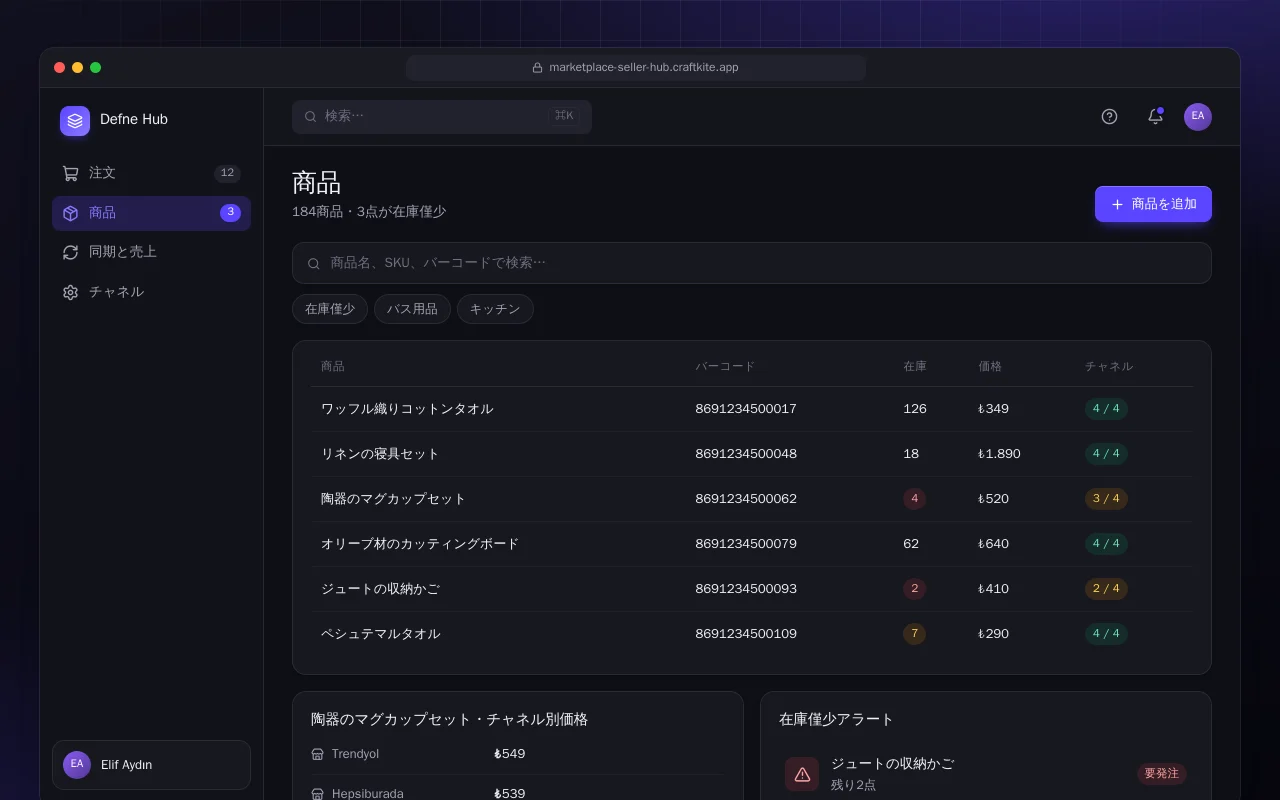Click the ⌘K shortcut hint
This screenshot has height=800, width=1280.
point(564,116)
